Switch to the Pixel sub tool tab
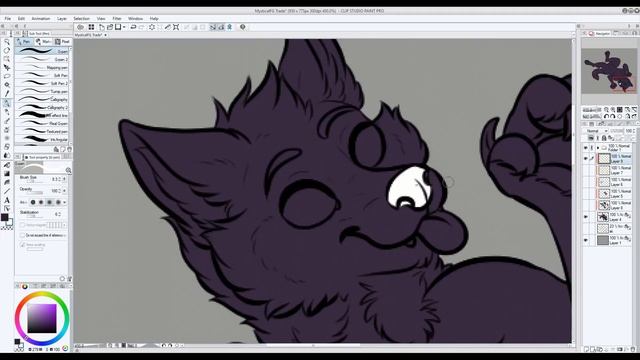This screenshot has width=640, height=360. (62, 42)
